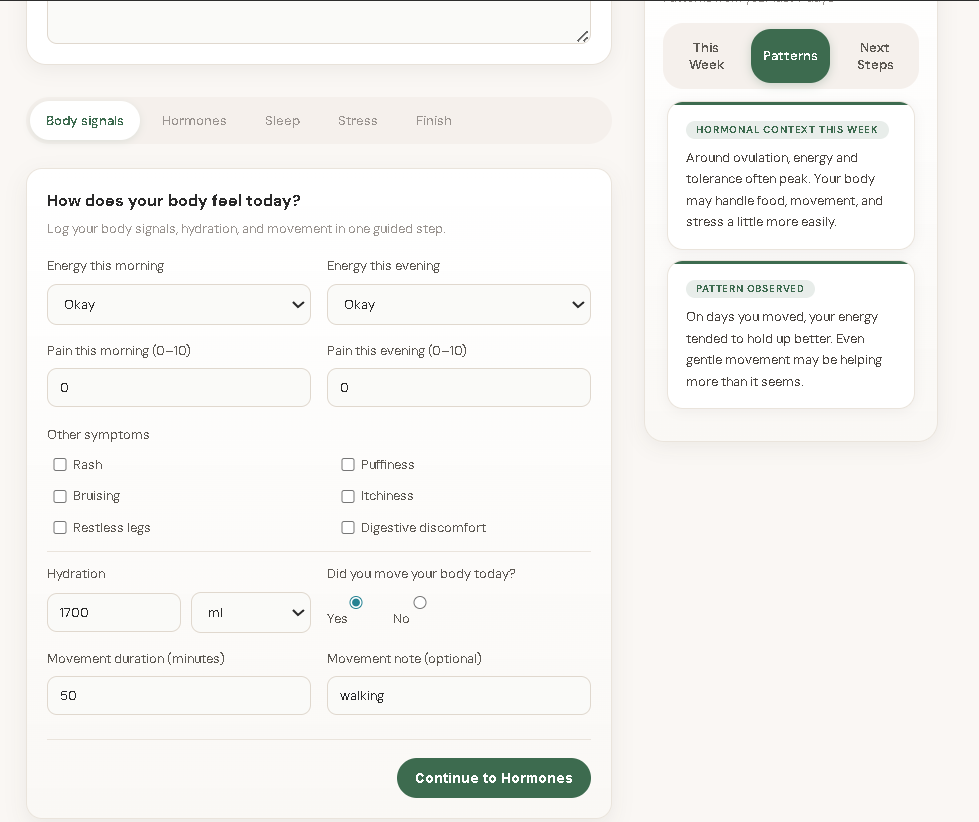The image size is (979, 822).
Task: Tick the Puffiness checkbox
Action: pos(348,465)
